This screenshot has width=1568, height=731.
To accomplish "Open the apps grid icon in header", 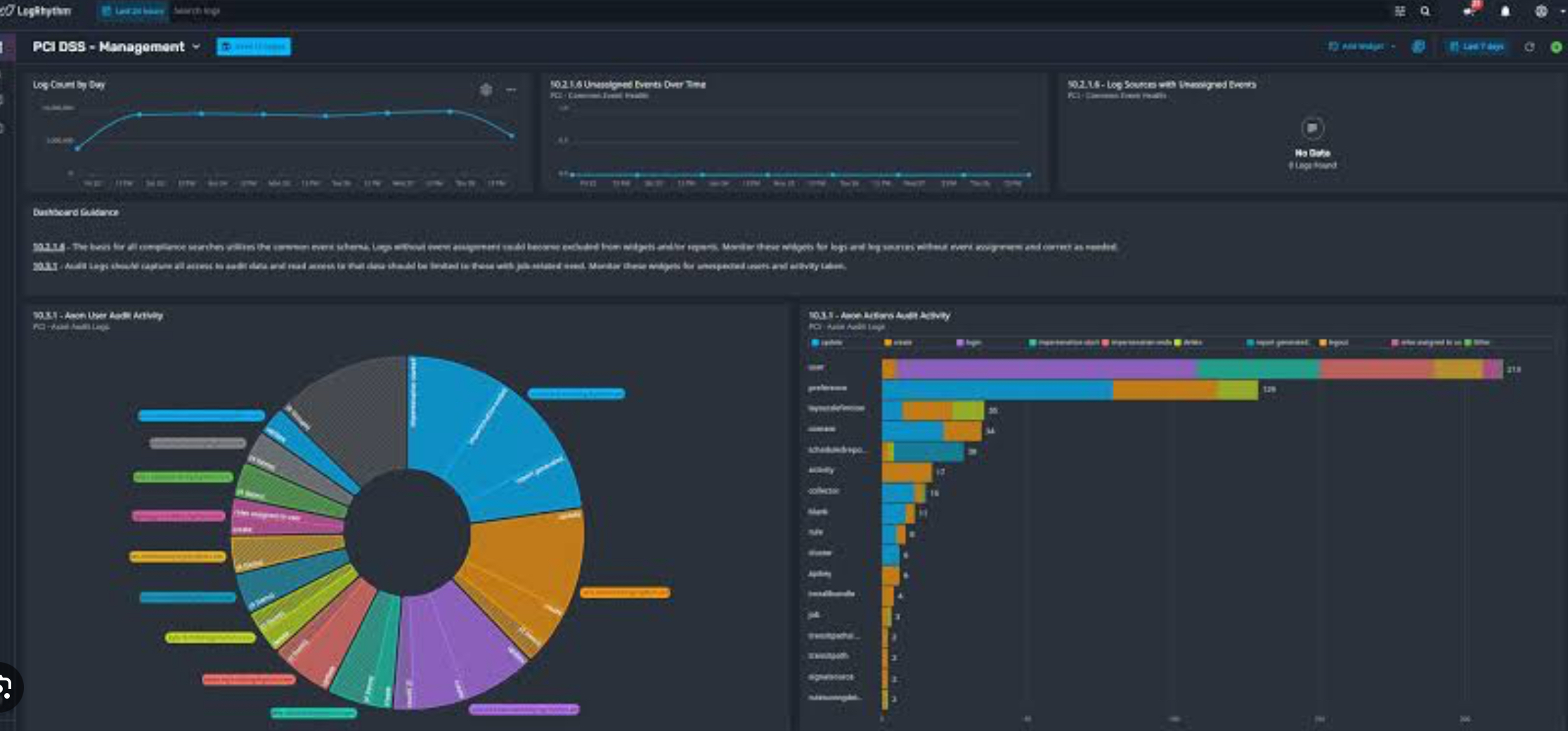I will click(1399, 11).
